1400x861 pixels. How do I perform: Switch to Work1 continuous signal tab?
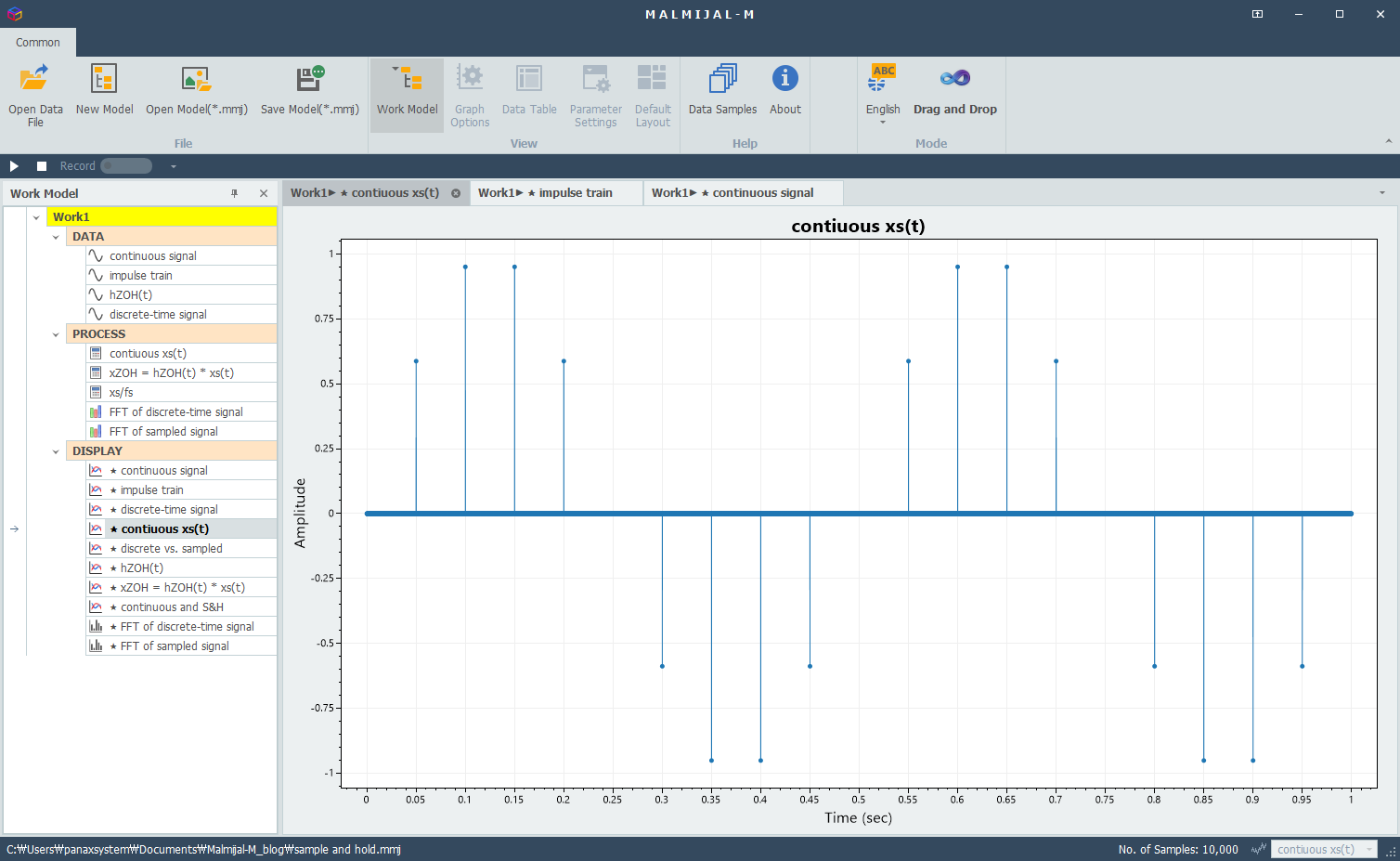[x=743, y=193]
